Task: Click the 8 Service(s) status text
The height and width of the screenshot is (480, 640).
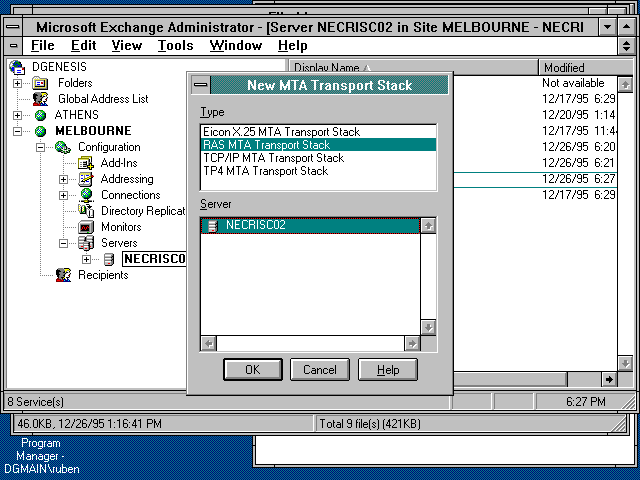Action: 36,402
